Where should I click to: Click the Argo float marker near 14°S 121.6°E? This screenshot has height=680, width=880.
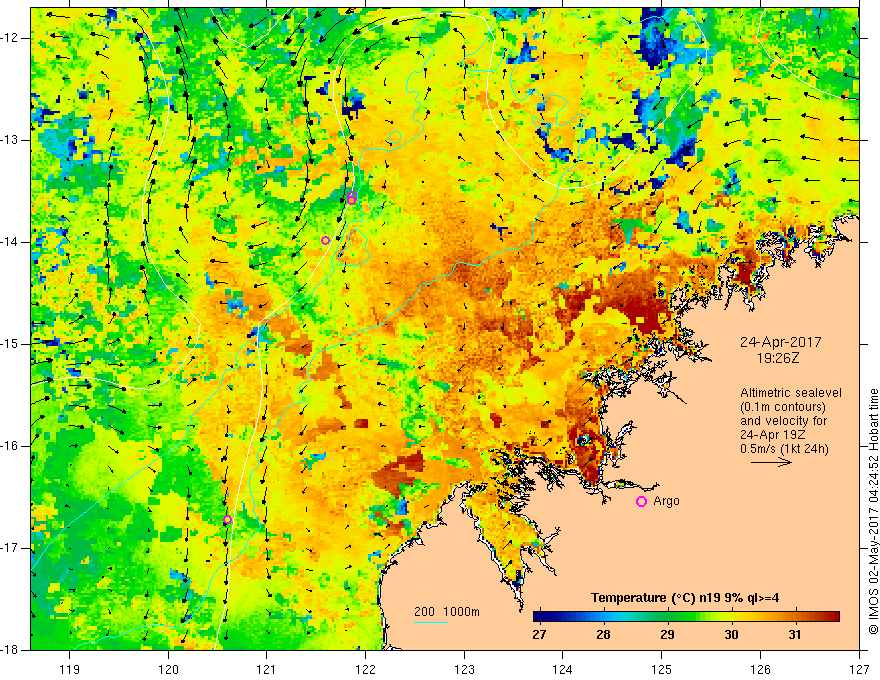(x=326, y=241)
